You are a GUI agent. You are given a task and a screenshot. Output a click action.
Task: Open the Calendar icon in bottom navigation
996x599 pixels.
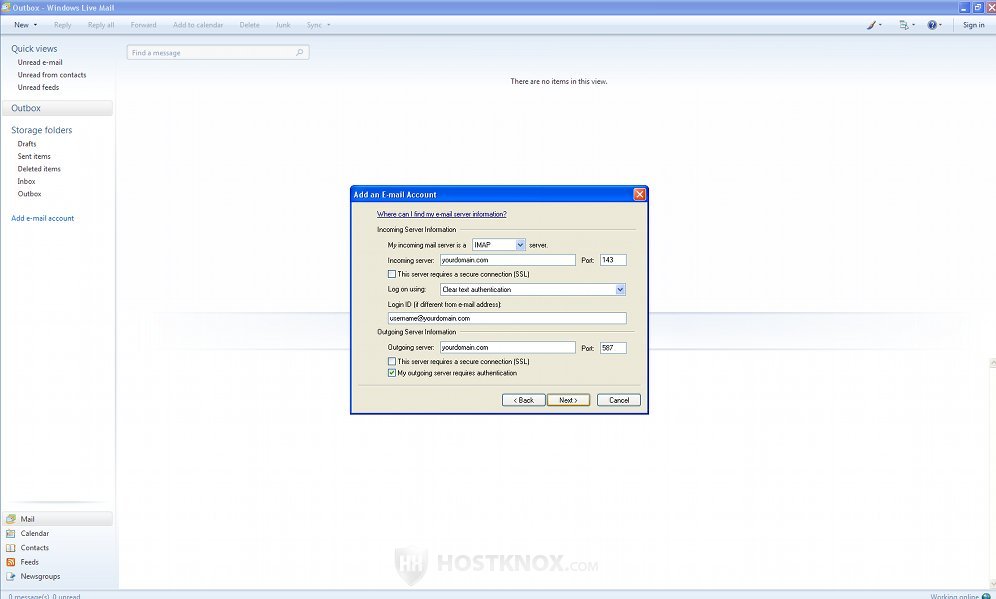[x=11, y=534]
